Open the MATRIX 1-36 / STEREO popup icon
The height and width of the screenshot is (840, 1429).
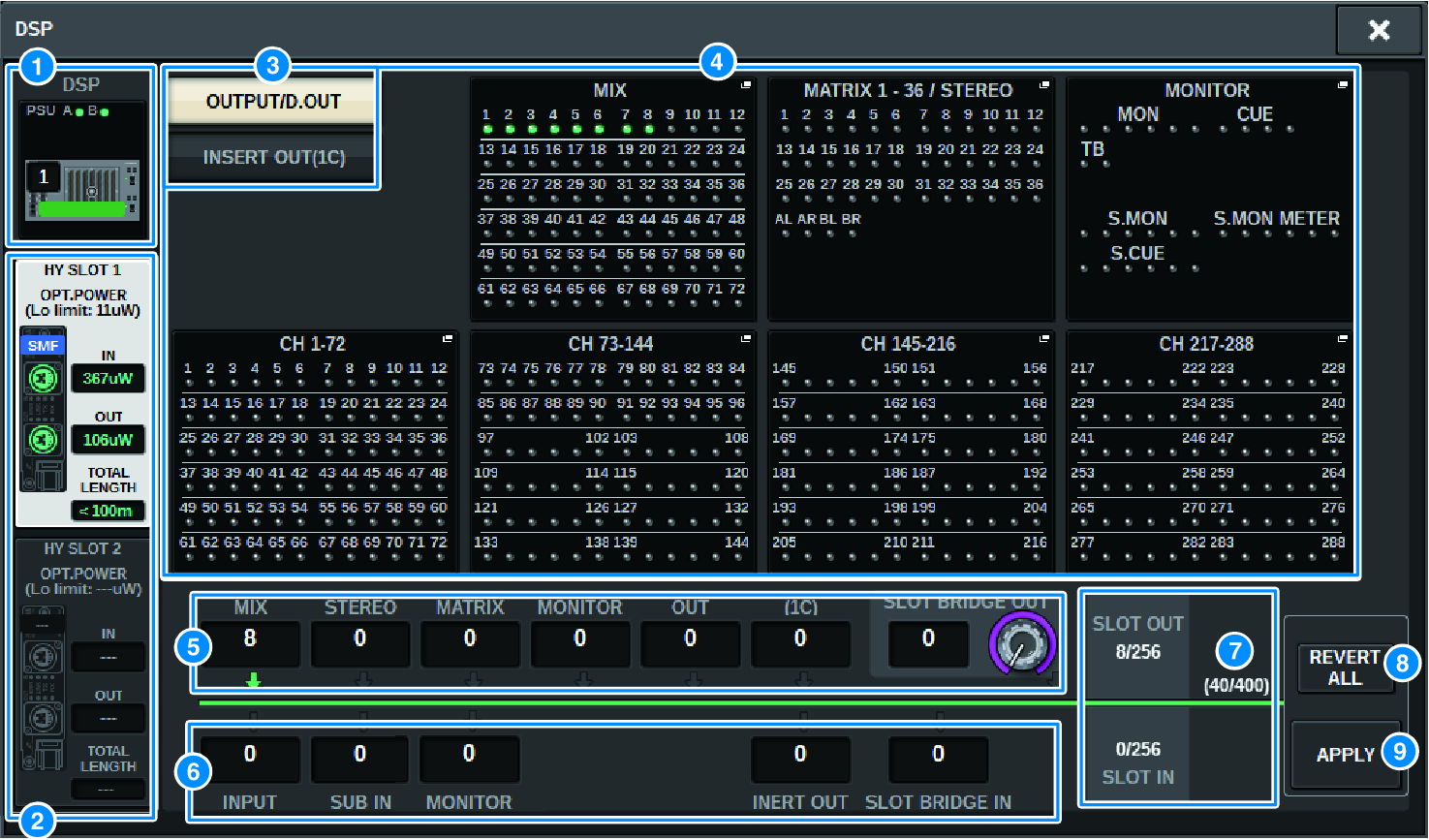(1044, 86)
